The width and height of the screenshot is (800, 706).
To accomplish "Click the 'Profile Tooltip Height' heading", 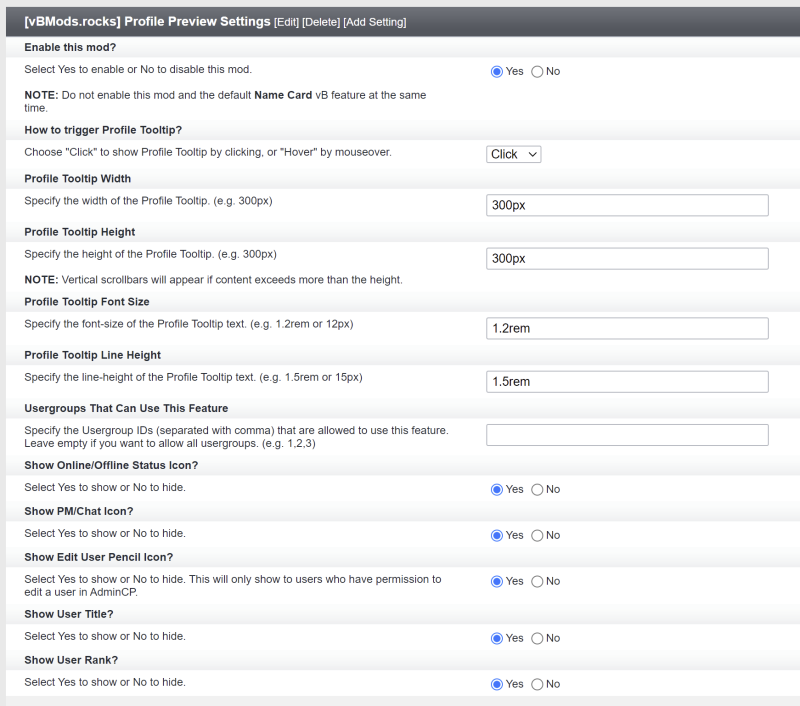I will pyautogui.click(x=80, y=232).
